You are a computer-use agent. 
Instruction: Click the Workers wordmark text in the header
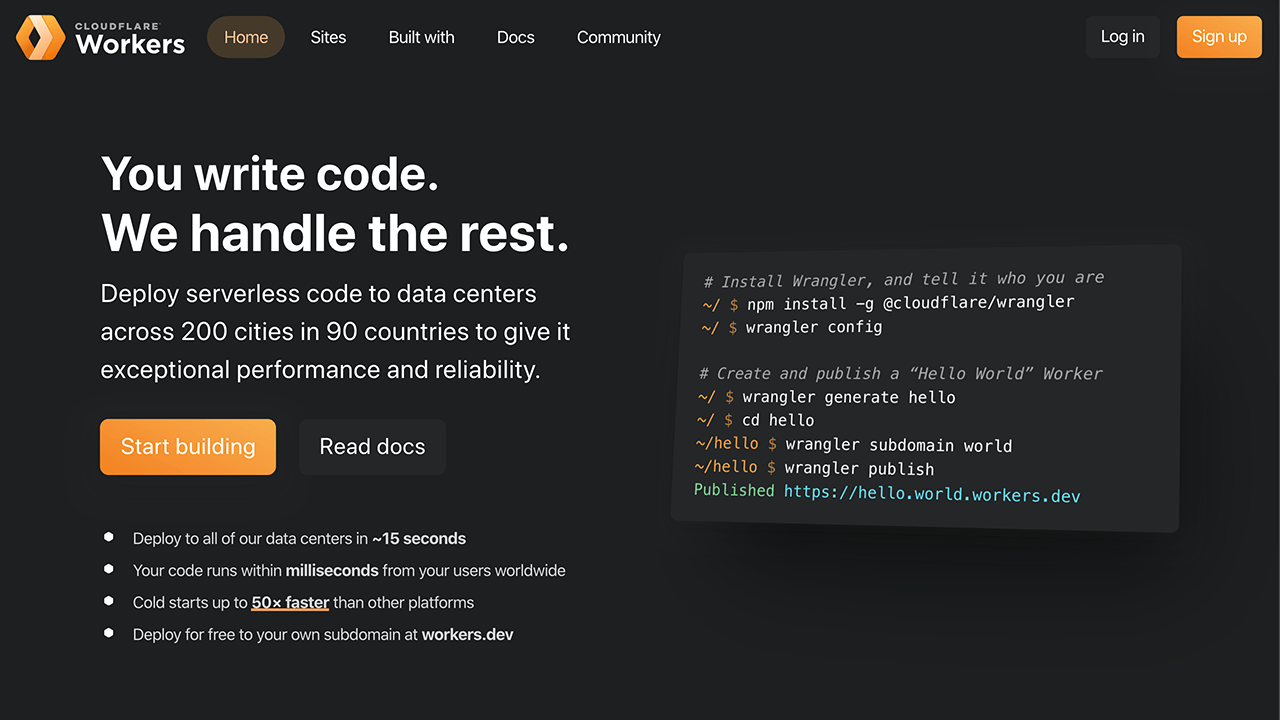click(x=130, y=42)
